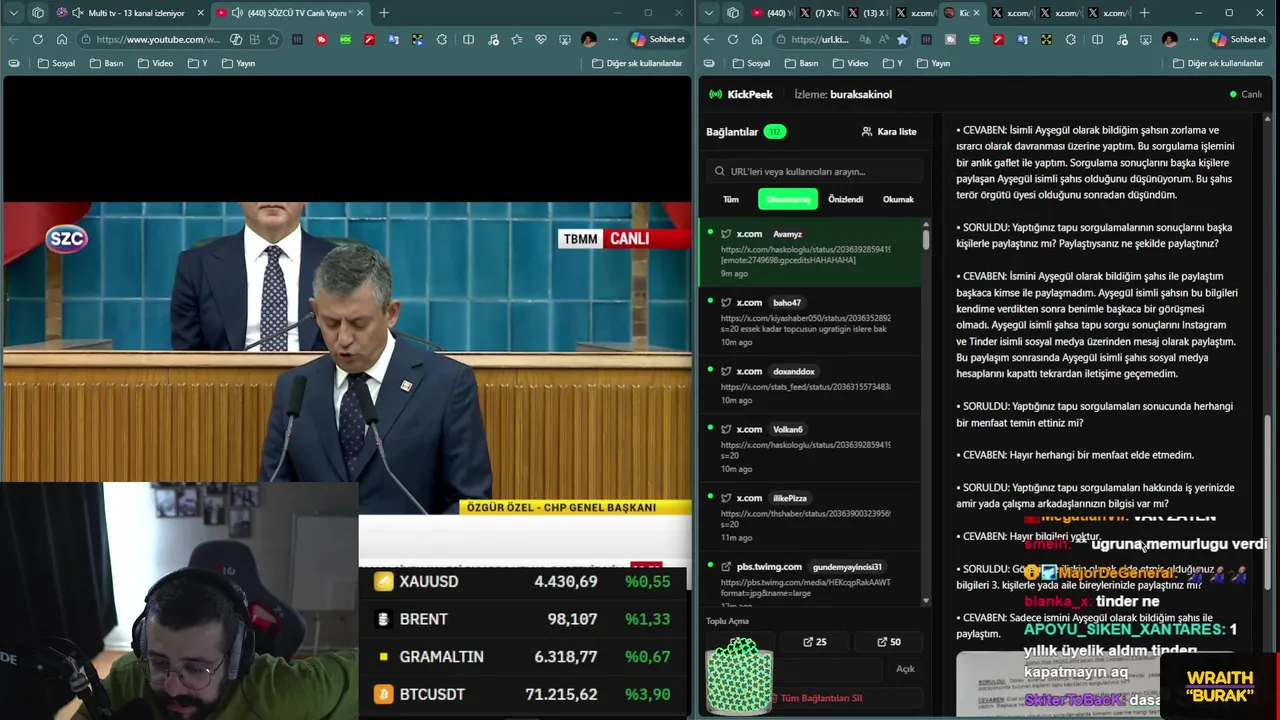Image resolution: width=1280 pixels, height=720 pixels.
Task: Open Extensions puzzle icon in right browser
Action: point(1070,39)
